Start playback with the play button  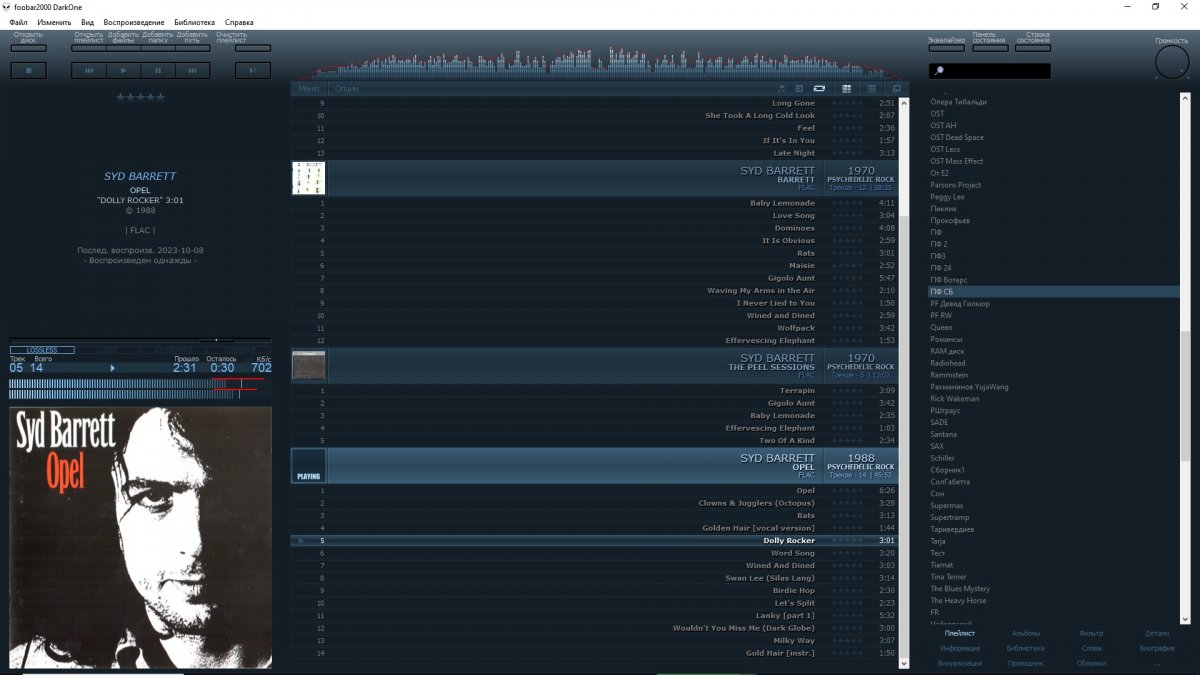[x=123, y=70]
